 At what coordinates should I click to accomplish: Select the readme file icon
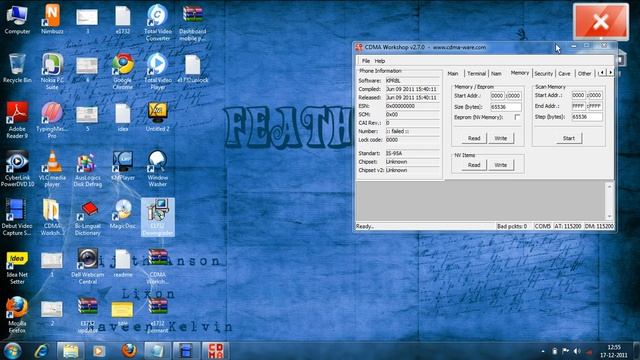122,263
